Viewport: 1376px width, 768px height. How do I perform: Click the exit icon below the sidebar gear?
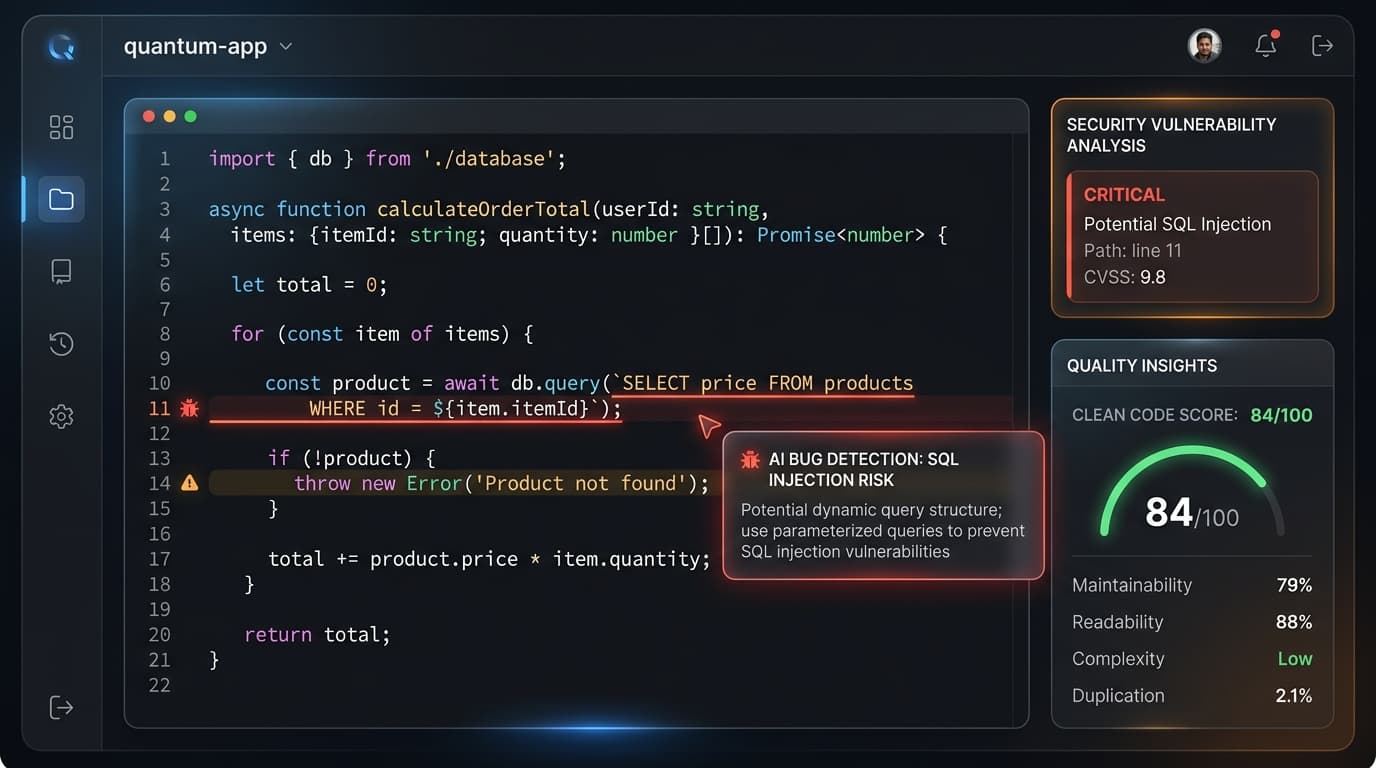pyautogui.click(x=61, y=707)
